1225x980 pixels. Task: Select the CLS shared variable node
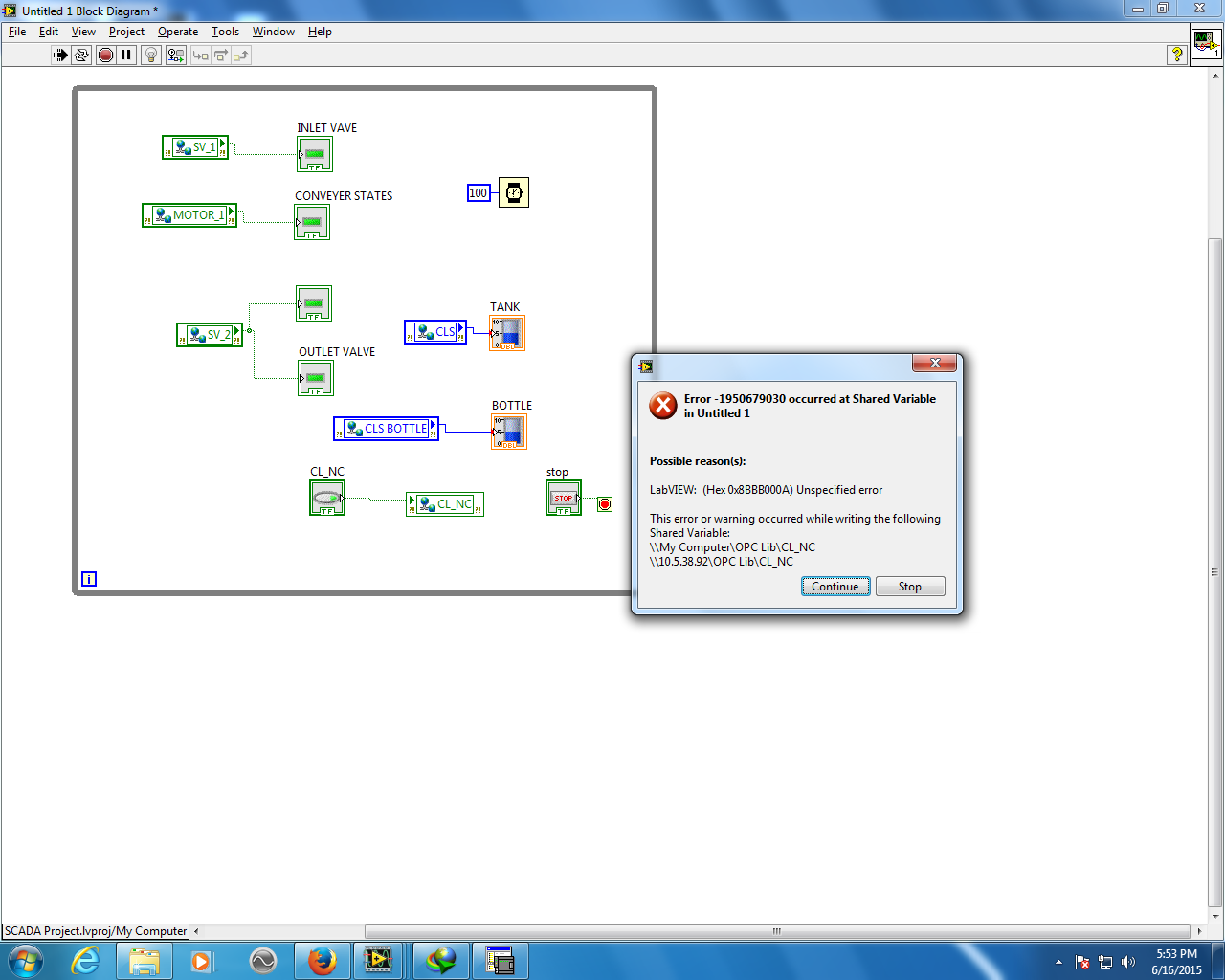pos(435,332)
